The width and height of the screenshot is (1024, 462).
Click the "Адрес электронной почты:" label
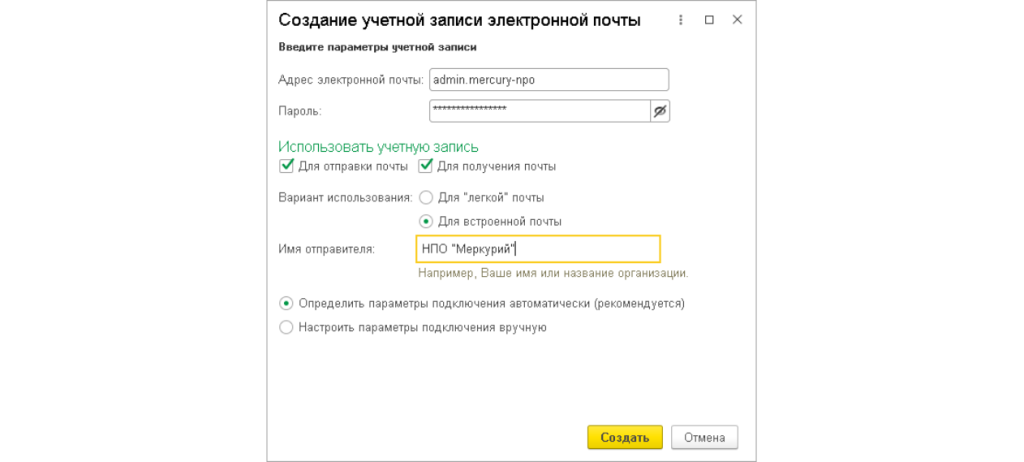pos(350,80)
